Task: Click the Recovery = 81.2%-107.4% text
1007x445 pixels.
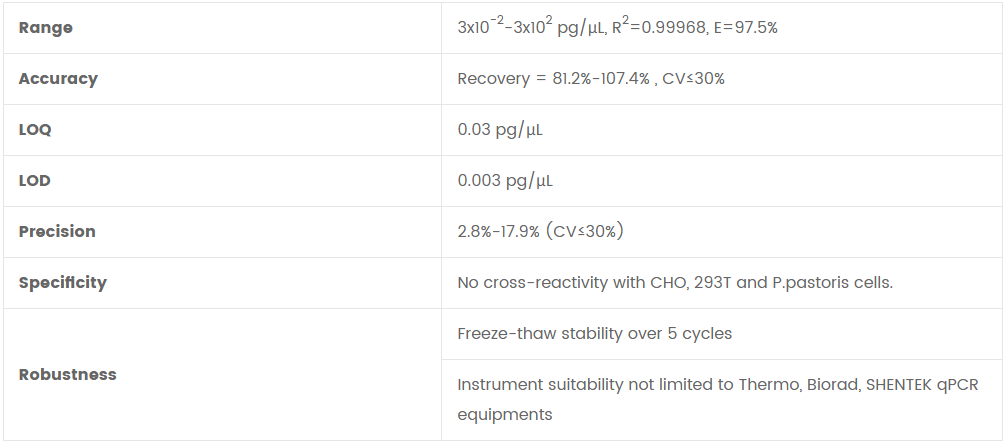Action: 553,79
